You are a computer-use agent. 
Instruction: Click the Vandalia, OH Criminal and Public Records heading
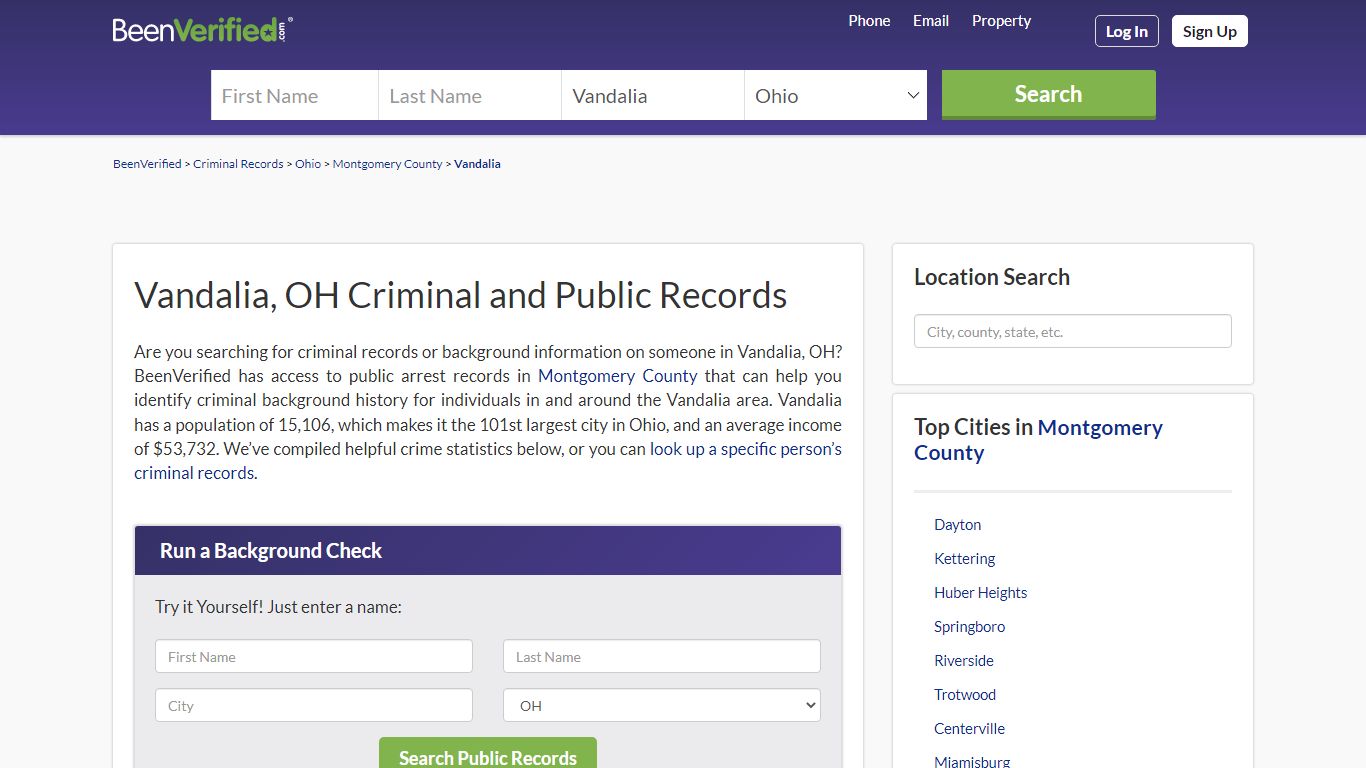tap(461, 296)
